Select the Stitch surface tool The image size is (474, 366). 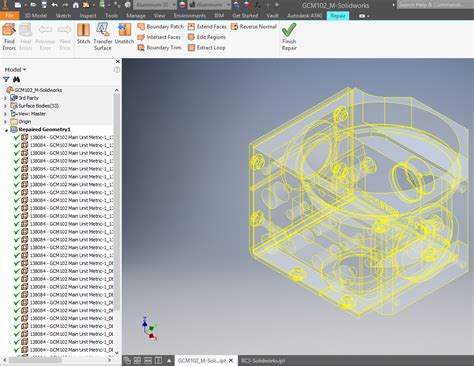point(83,34)
